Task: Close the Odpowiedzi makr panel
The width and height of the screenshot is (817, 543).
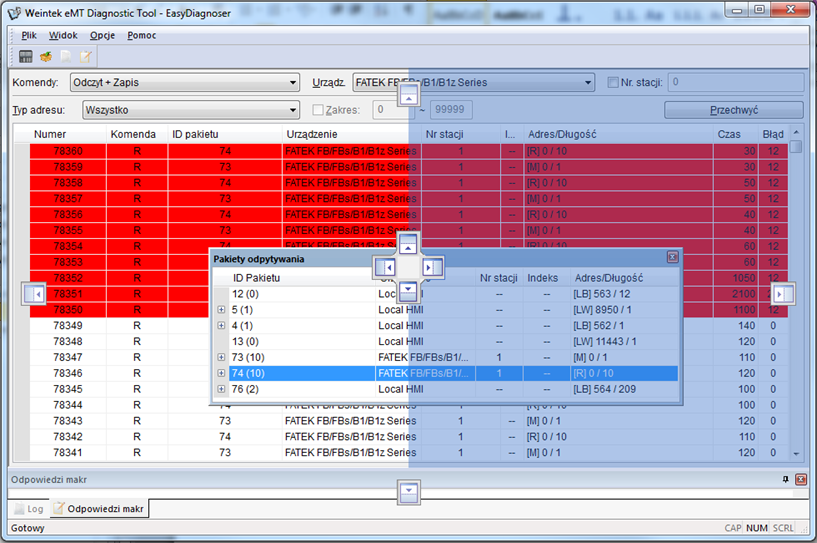Action: pyautogui.click(x=801, y=479)
